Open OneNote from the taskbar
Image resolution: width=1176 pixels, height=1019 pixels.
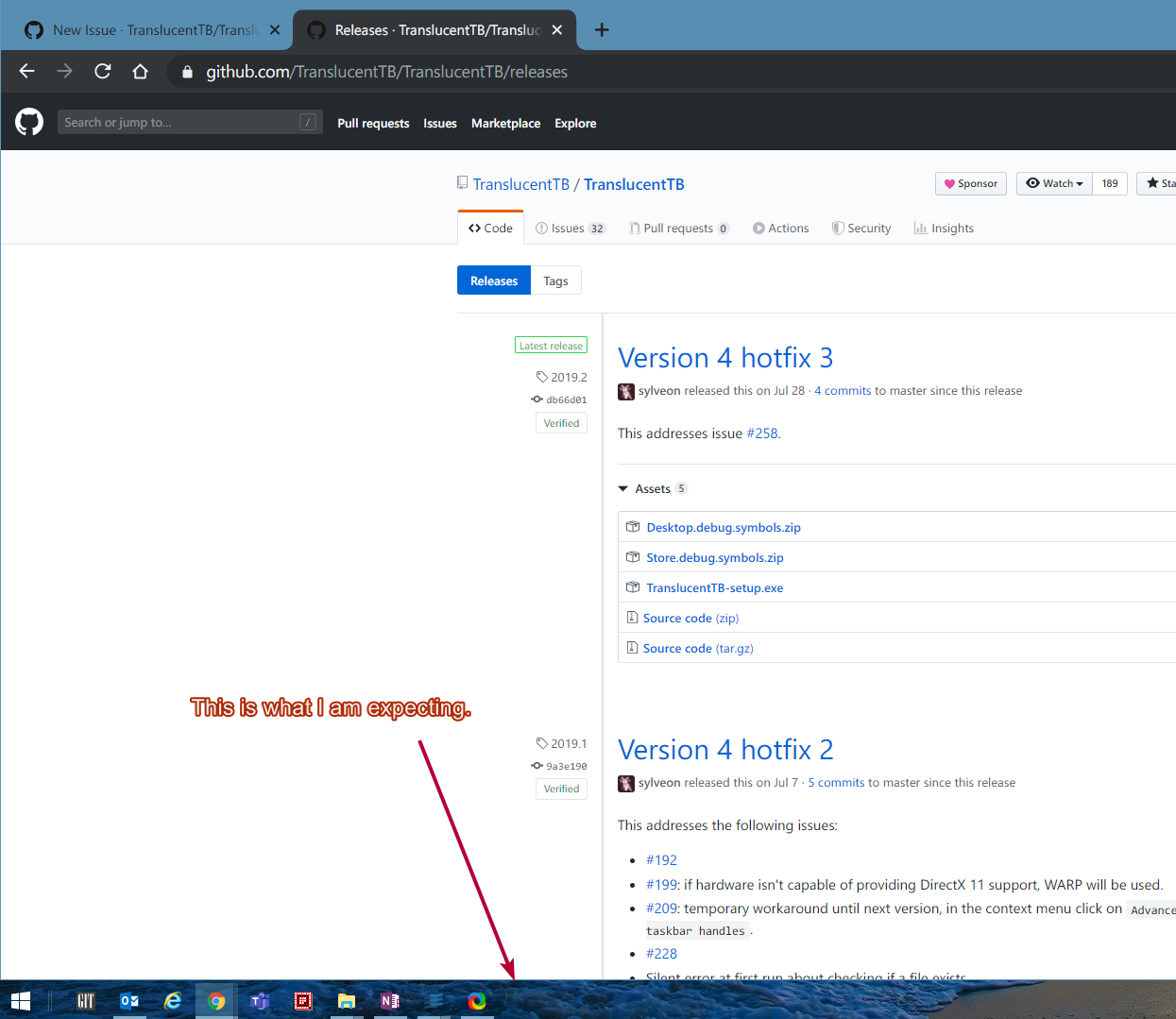click(x=389, y=1000)
